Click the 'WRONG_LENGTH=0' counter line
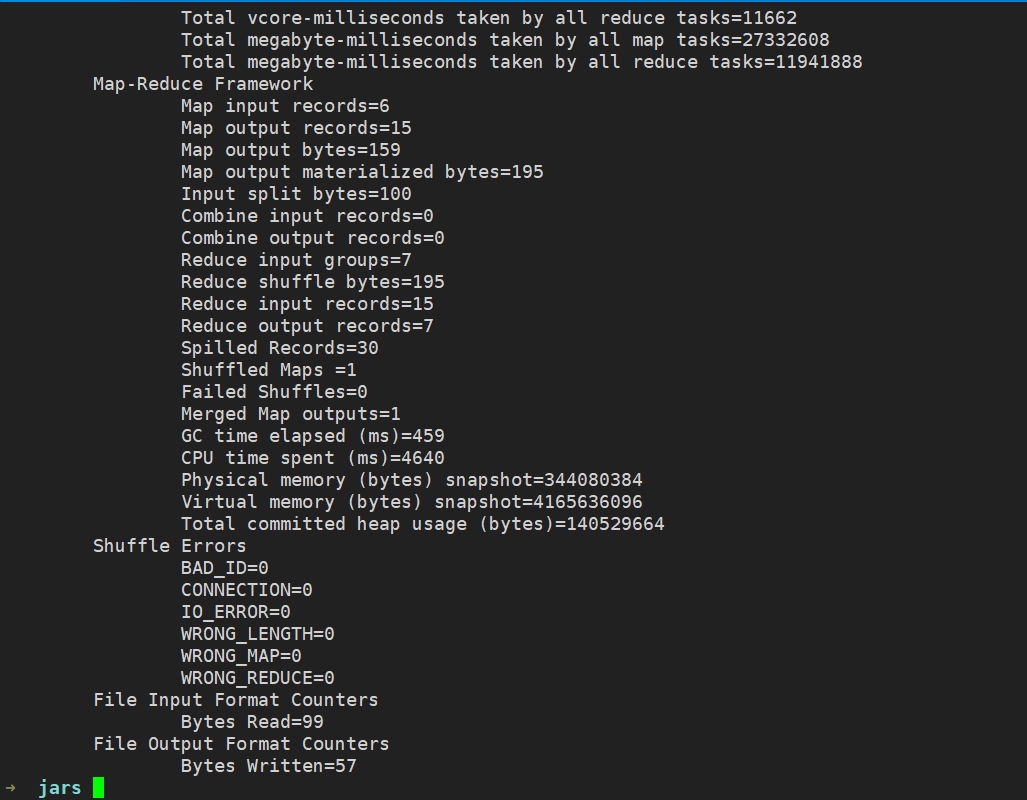Viewport: 1027px width, 800px height. [258, 634]
